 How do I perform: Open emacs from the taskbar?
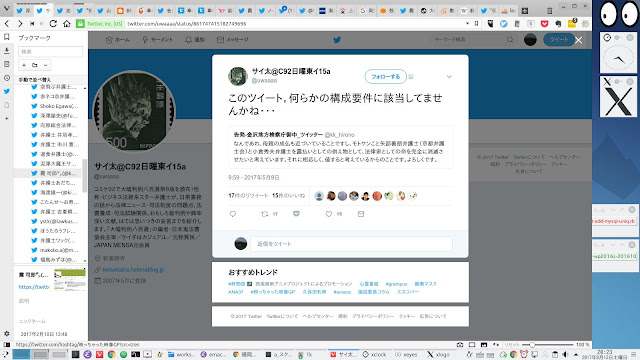213,355
